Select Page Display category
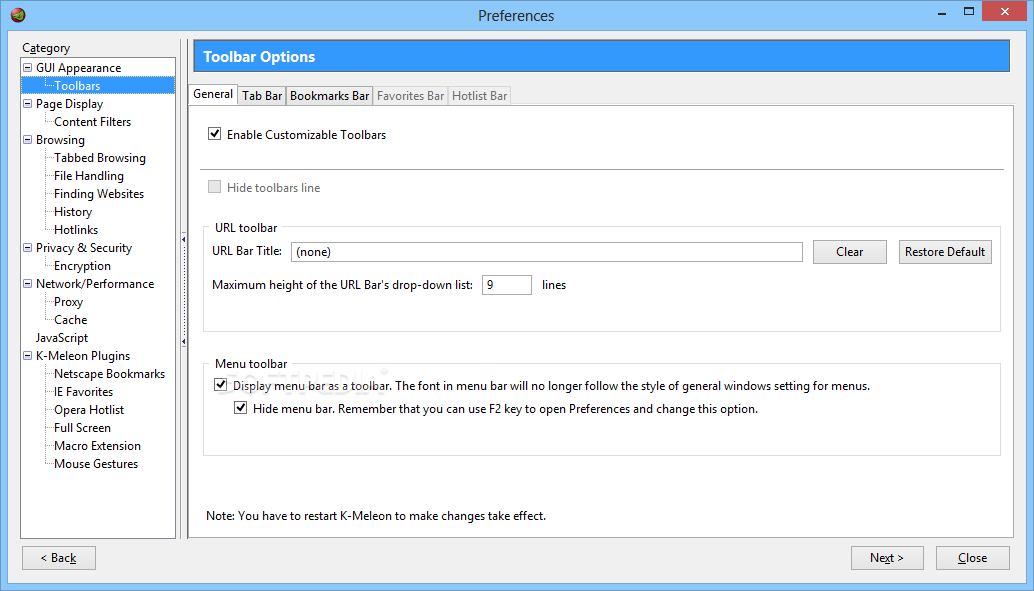The width and height of the screenshot is (1034, 591). pos(69,104)
